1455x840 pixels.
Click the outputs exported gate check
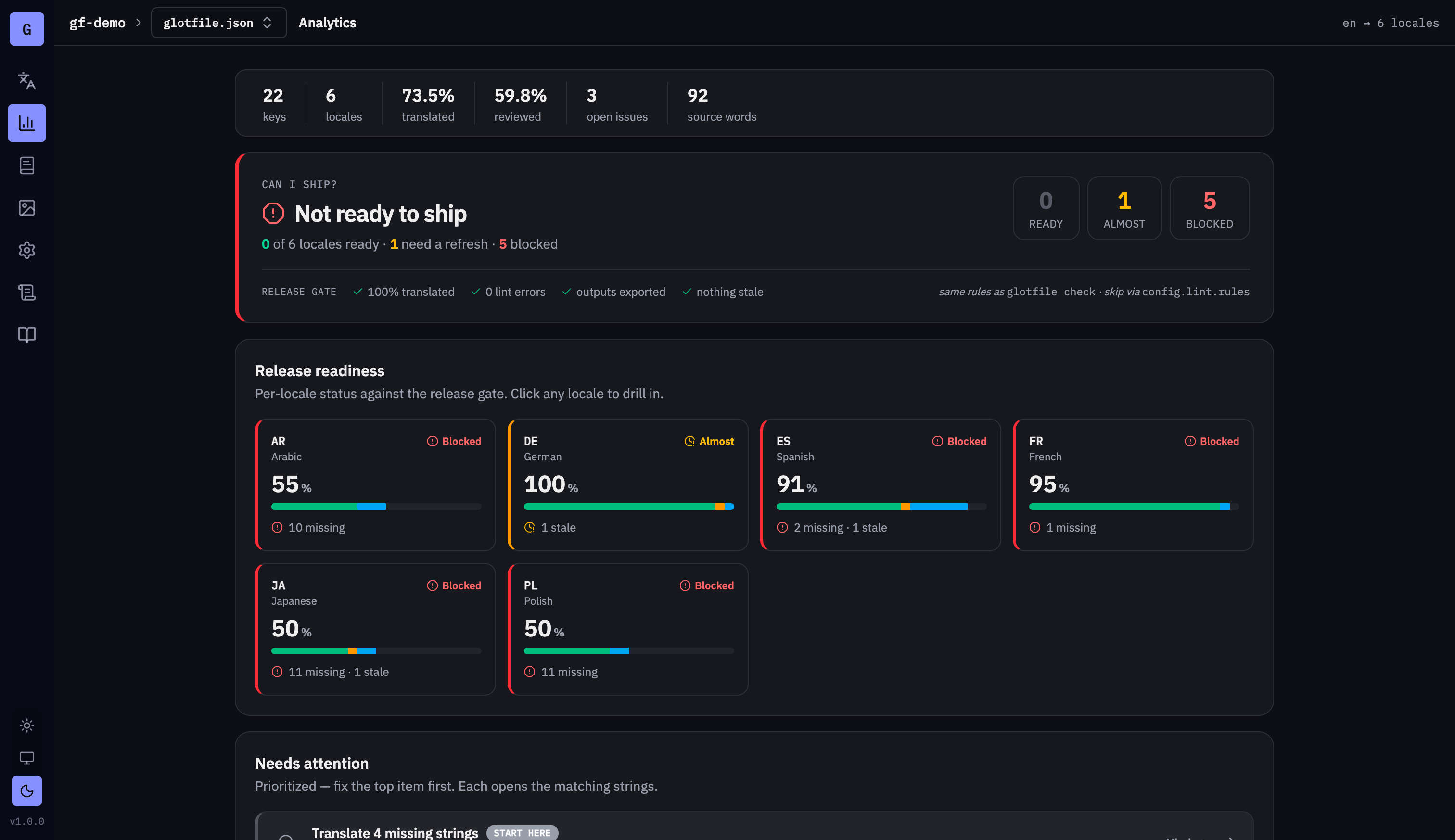point(614,292)
